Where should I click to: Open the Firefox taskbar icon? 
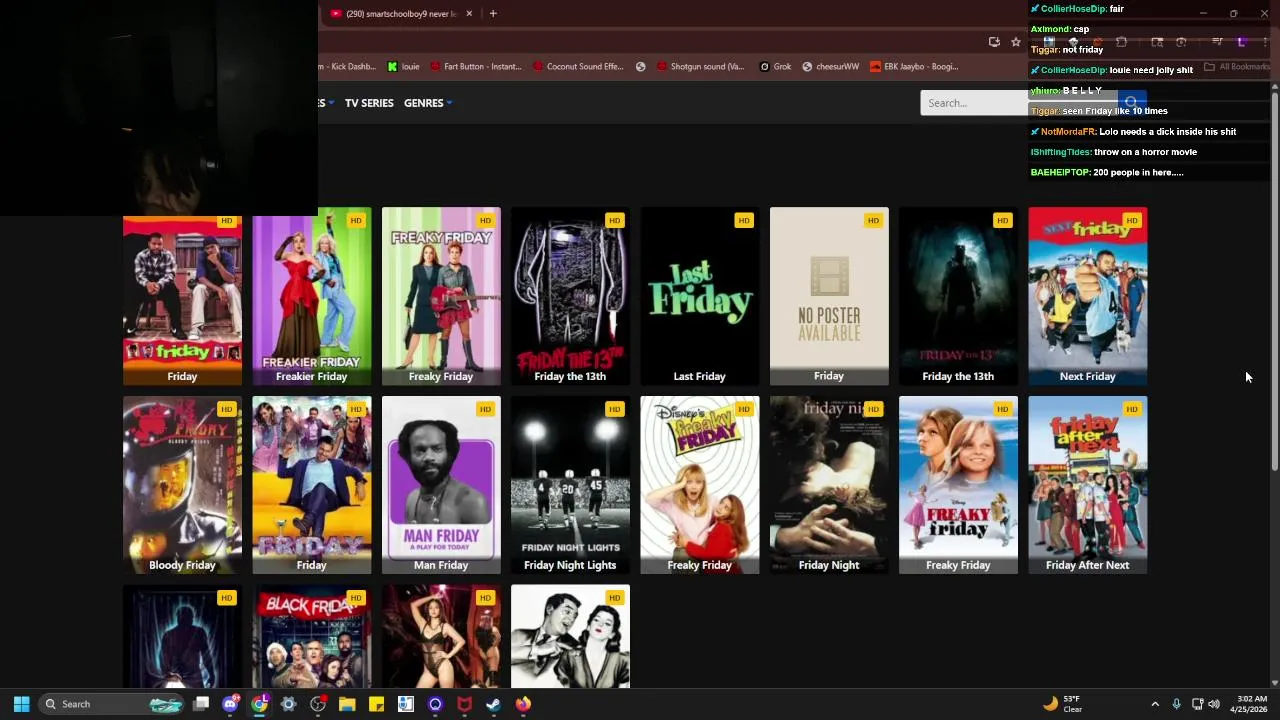(x=523, y=704)
